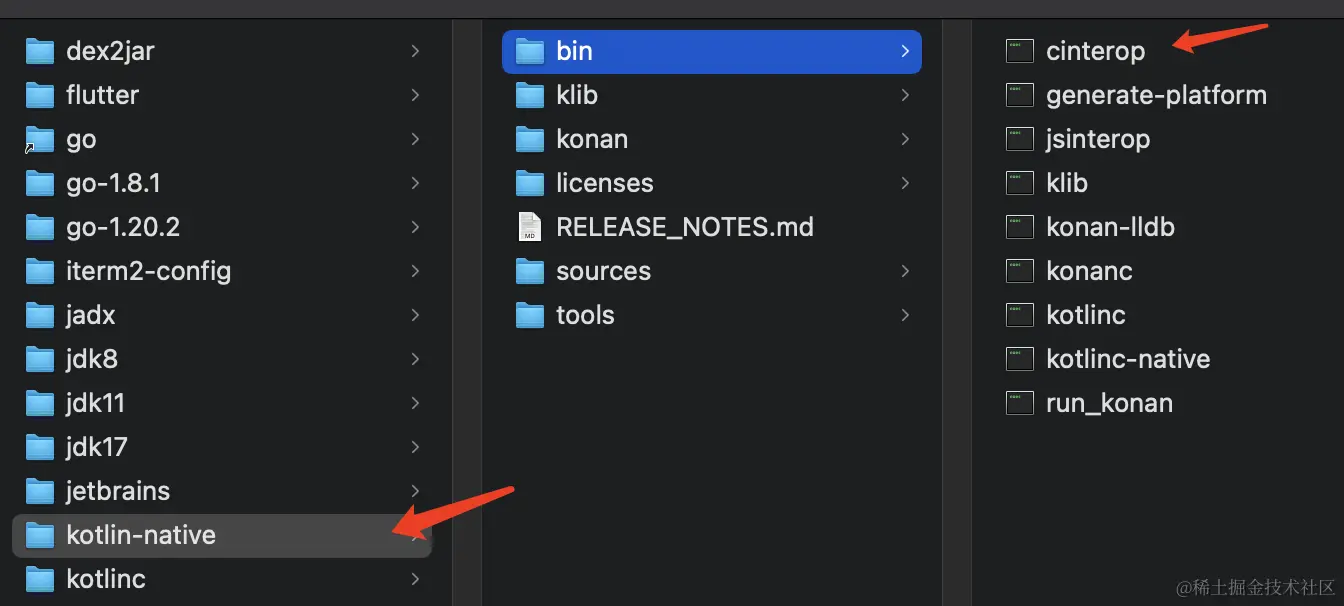Select the "jdk11" folder name

click(95, 403)
